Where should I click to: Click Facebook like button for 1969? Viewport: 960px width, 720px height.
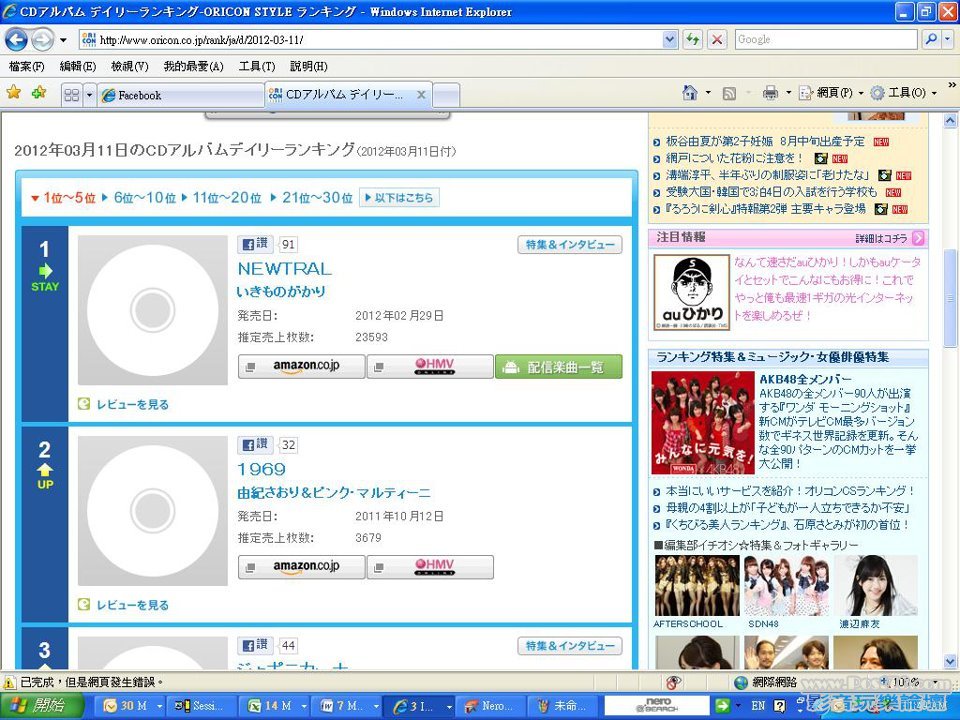point(255,445)
